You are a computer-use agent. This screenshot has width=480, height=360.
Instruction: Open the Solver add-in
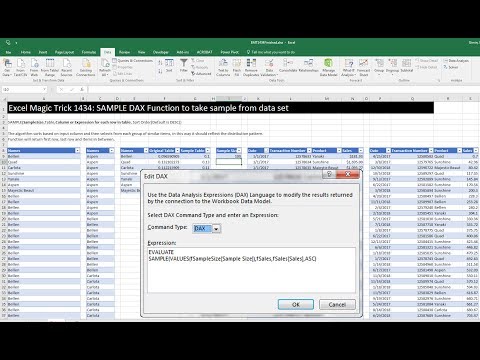click(x=451, y=67)
